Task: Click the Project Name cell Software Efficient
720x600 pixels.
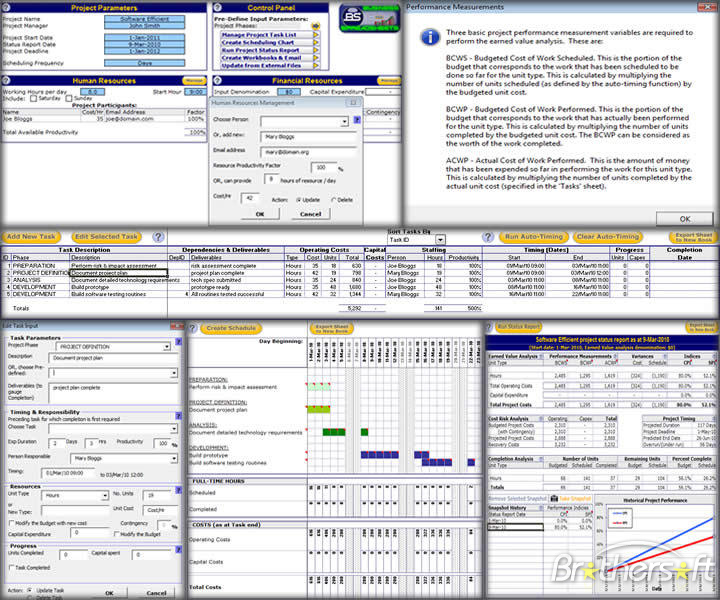Action: [145, 19]
